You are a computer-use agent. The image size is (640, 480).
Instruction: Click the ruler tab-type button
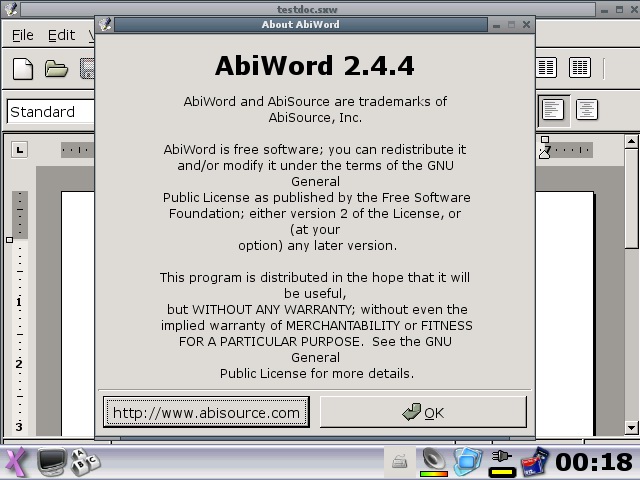click(x=19, y=150)
